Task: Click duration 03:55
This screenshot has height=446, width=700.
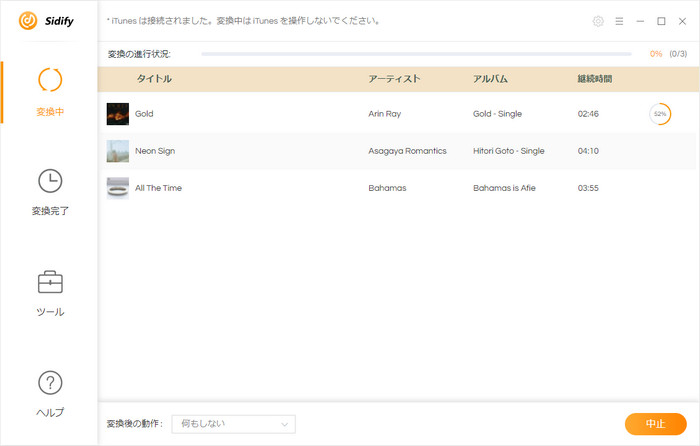Action: coord(588,188)
